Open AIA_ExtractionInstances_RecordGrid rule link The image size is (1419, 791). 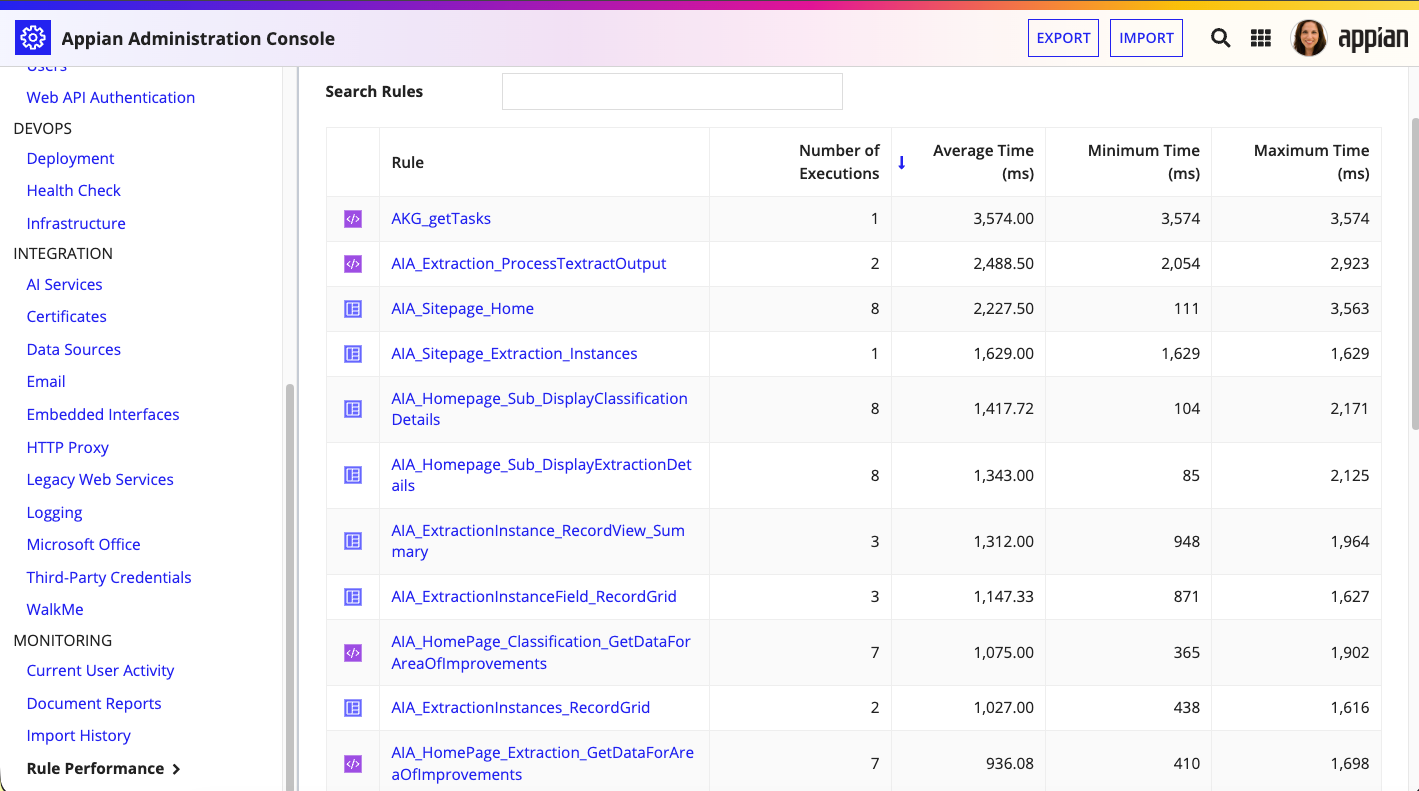(x=520, y=708)
